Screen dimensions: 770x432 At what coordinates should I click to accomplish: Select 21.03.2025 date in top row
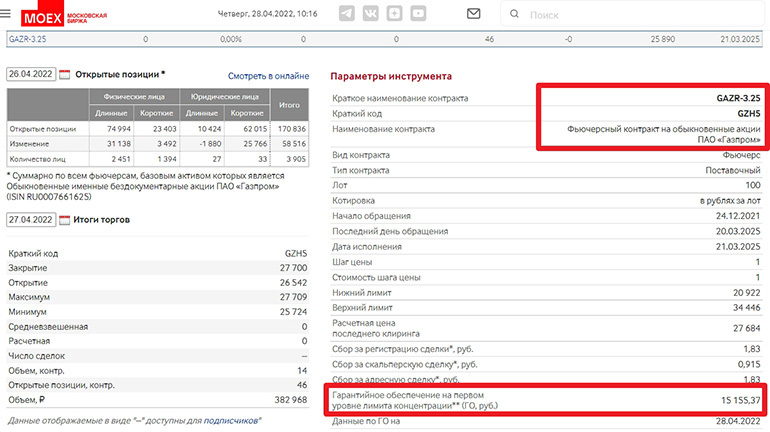point(740,39)
